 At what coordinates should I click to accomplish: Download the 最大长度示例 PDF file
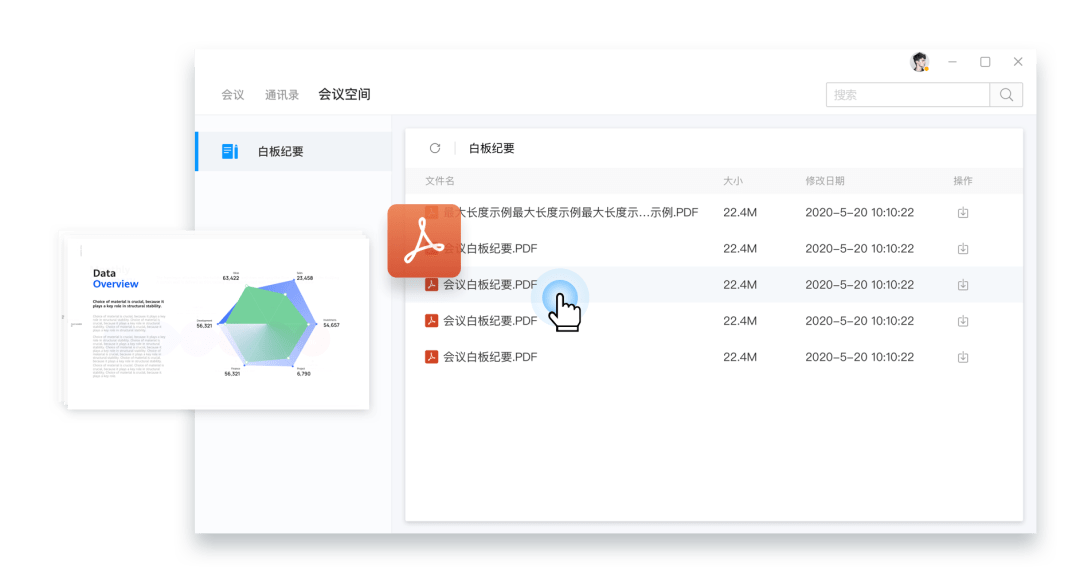tap(962, 213)
